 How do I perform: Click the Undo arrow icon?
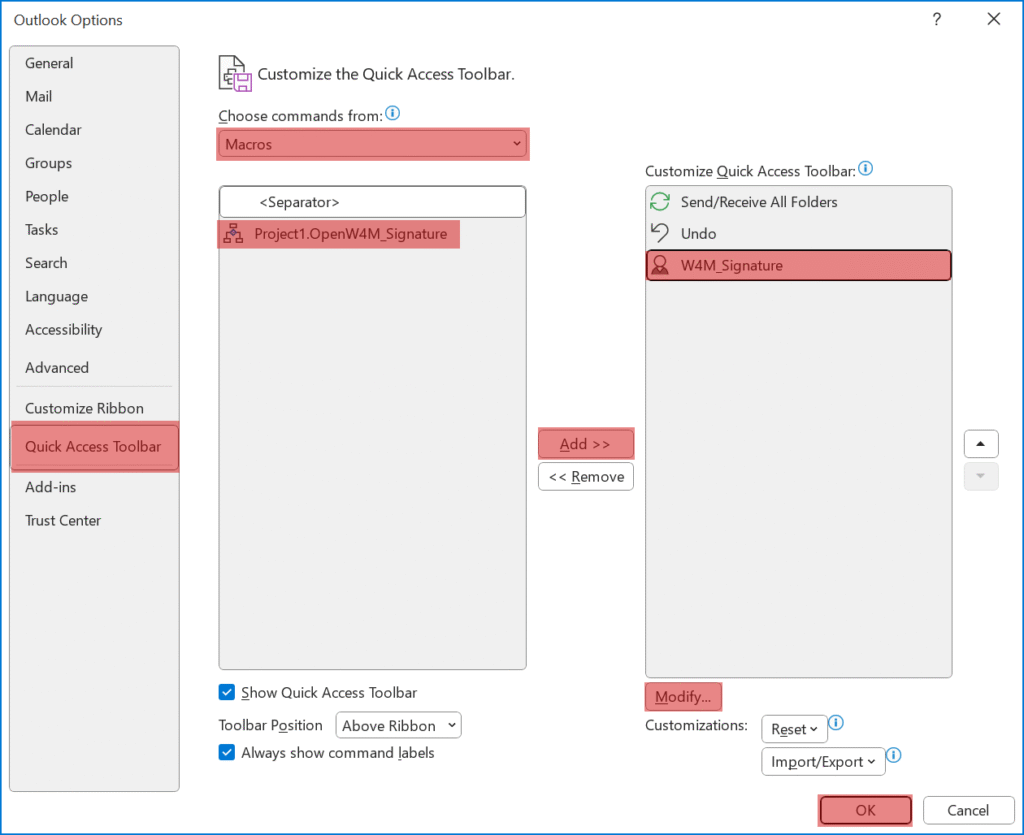[x=660, y=233]
